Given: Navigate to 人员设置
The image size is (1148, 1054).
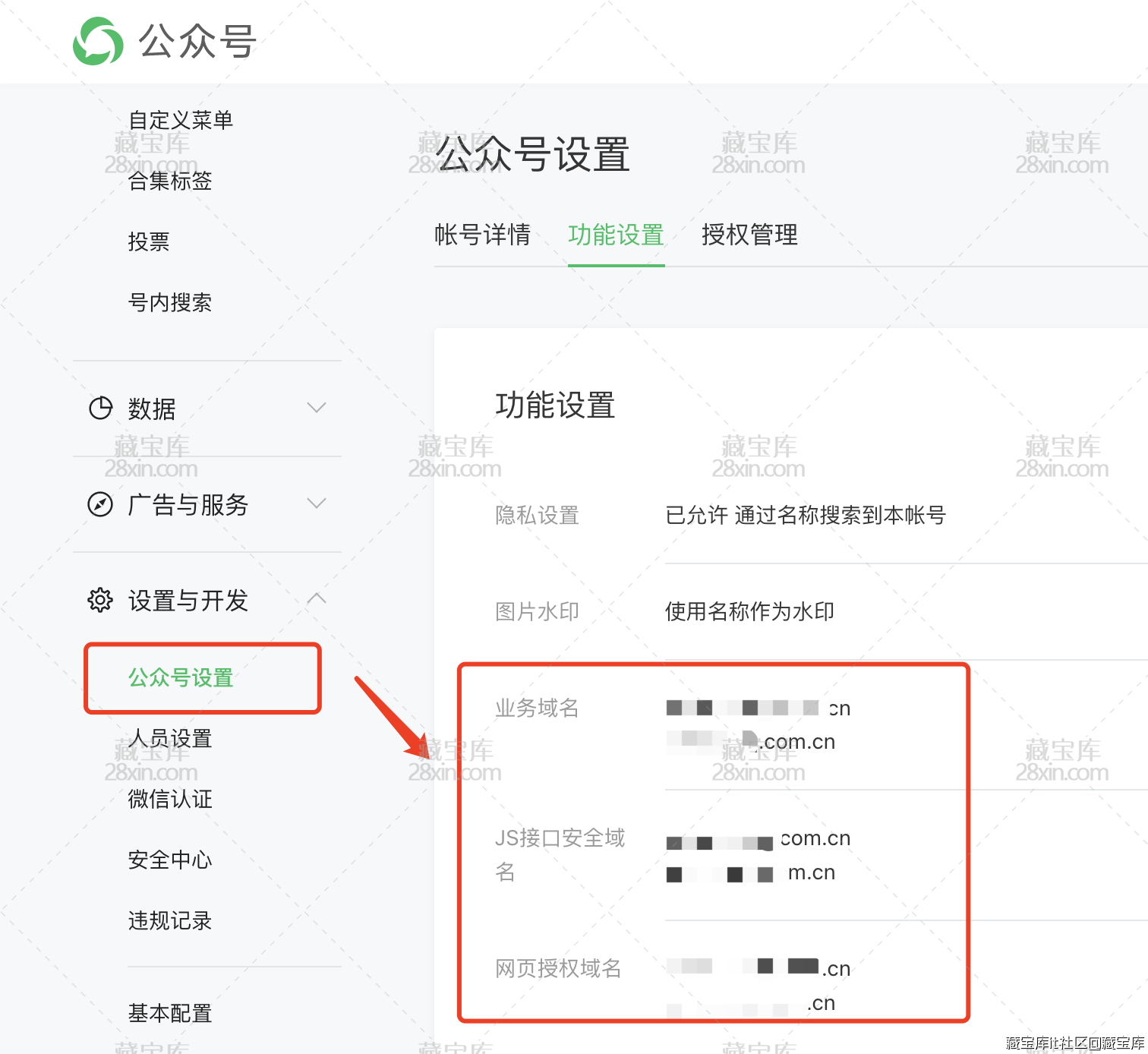Looking at the screenshot, I should pyautogui.click(x=170, y=738).
